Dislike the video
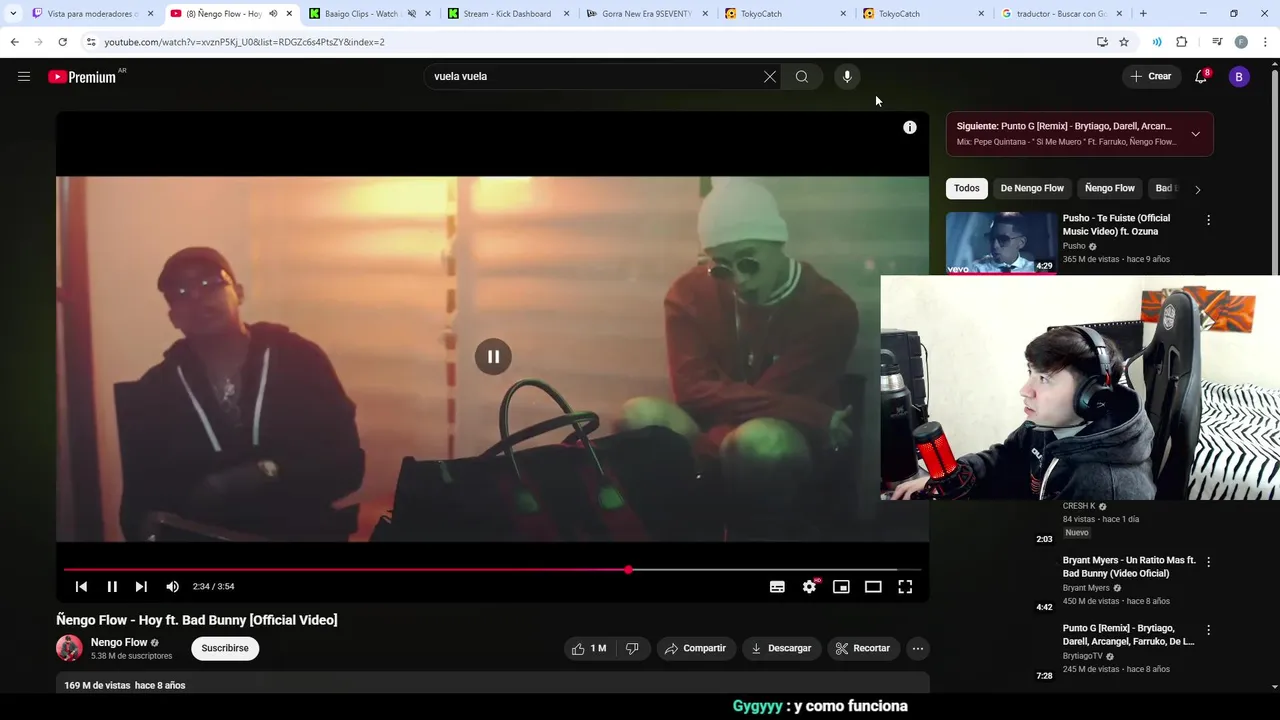 tap(632, 648)
